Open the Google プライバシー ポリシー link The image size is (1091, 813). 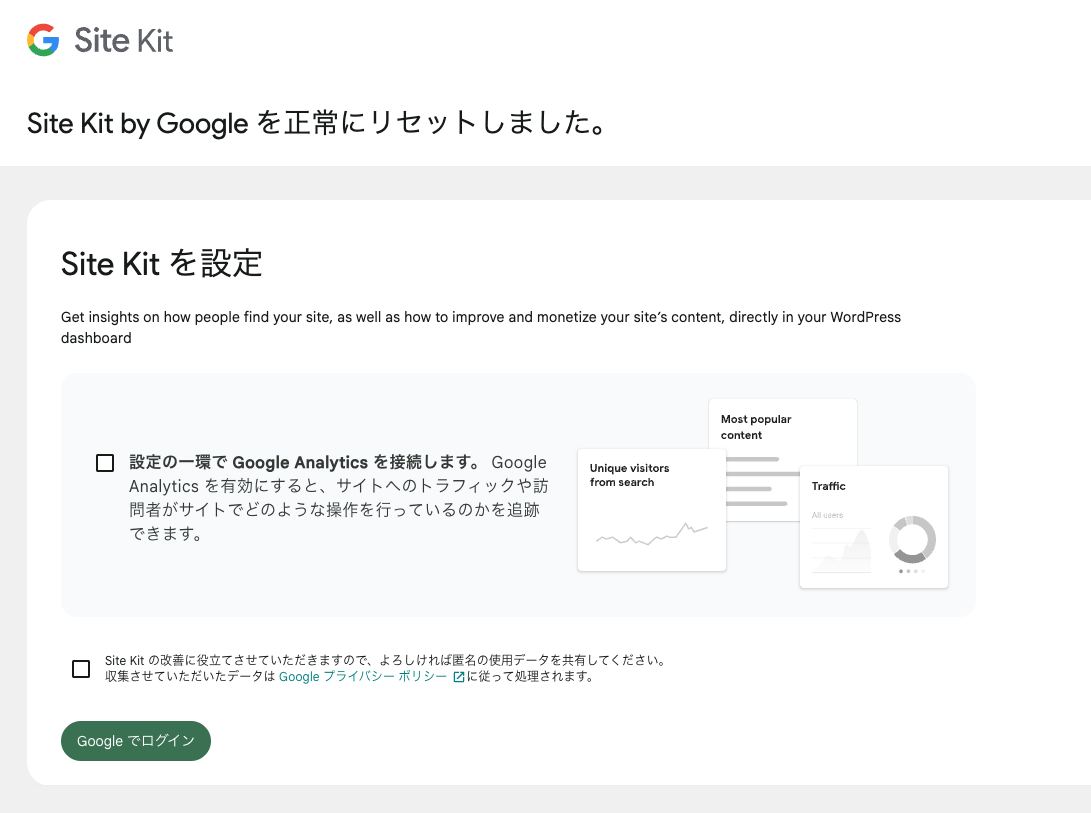(363, 677)
